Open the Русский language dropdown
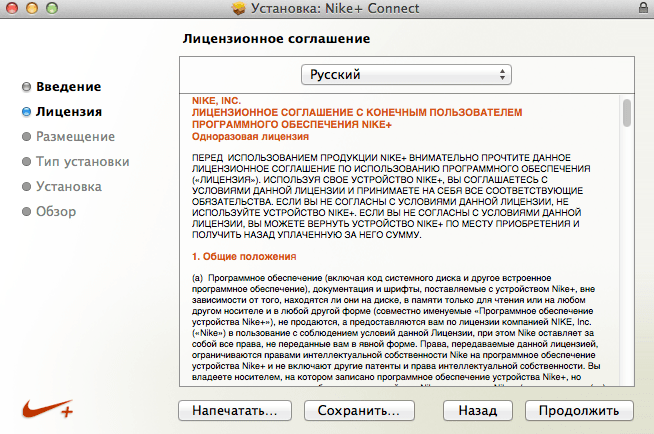 coord(406,75)
